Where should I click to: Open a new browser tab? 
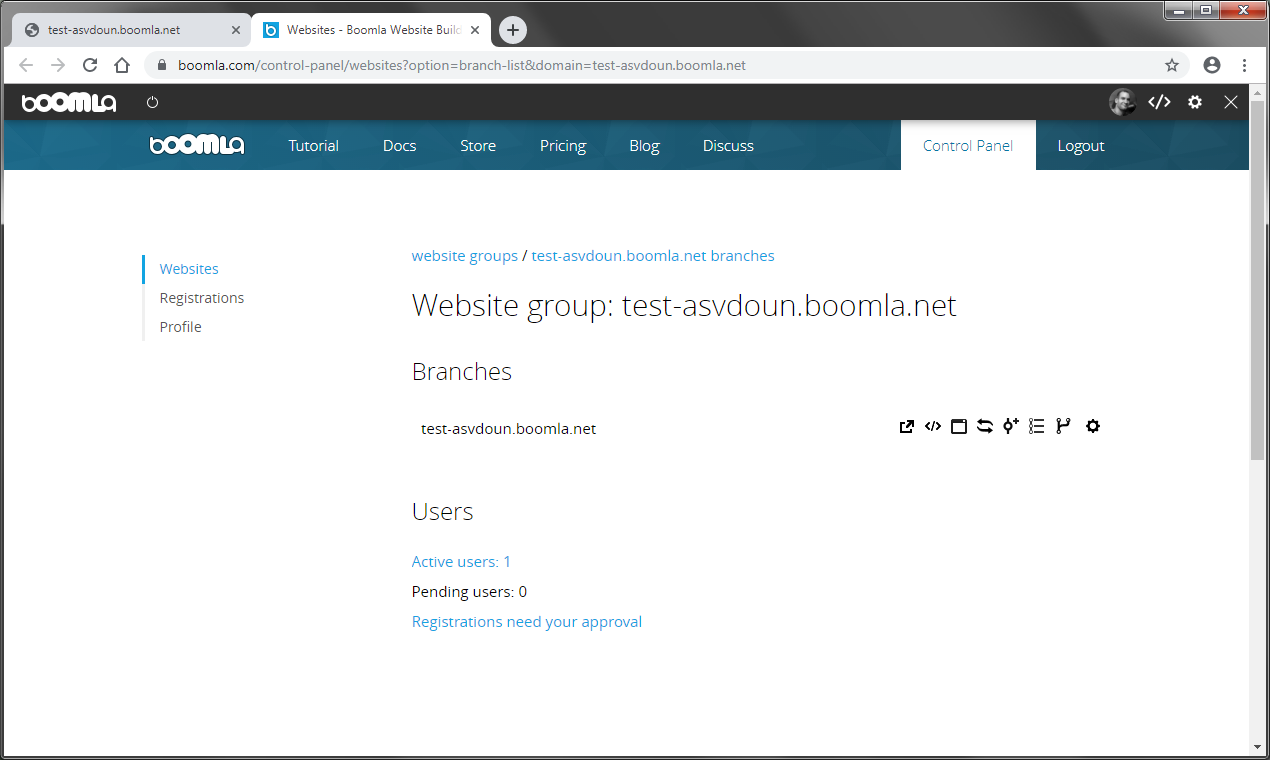(x=512, y=30)
